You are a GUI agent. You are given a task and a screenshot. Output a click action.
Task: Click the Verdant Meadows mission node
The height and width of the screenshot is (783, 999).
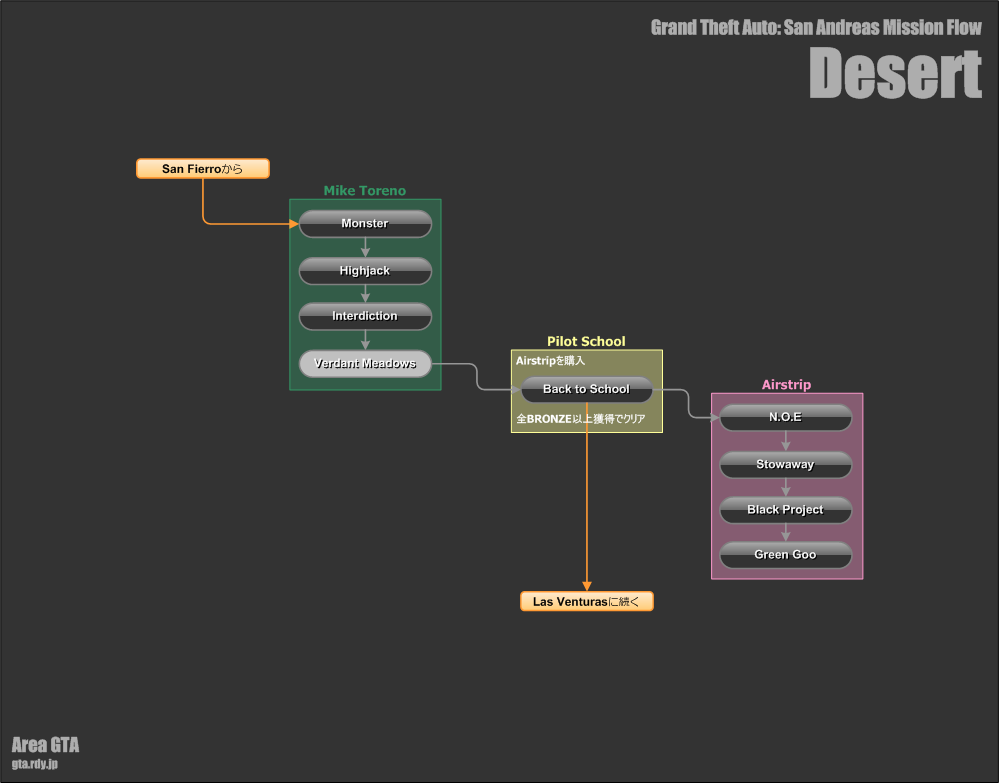(x=365, y=363)
